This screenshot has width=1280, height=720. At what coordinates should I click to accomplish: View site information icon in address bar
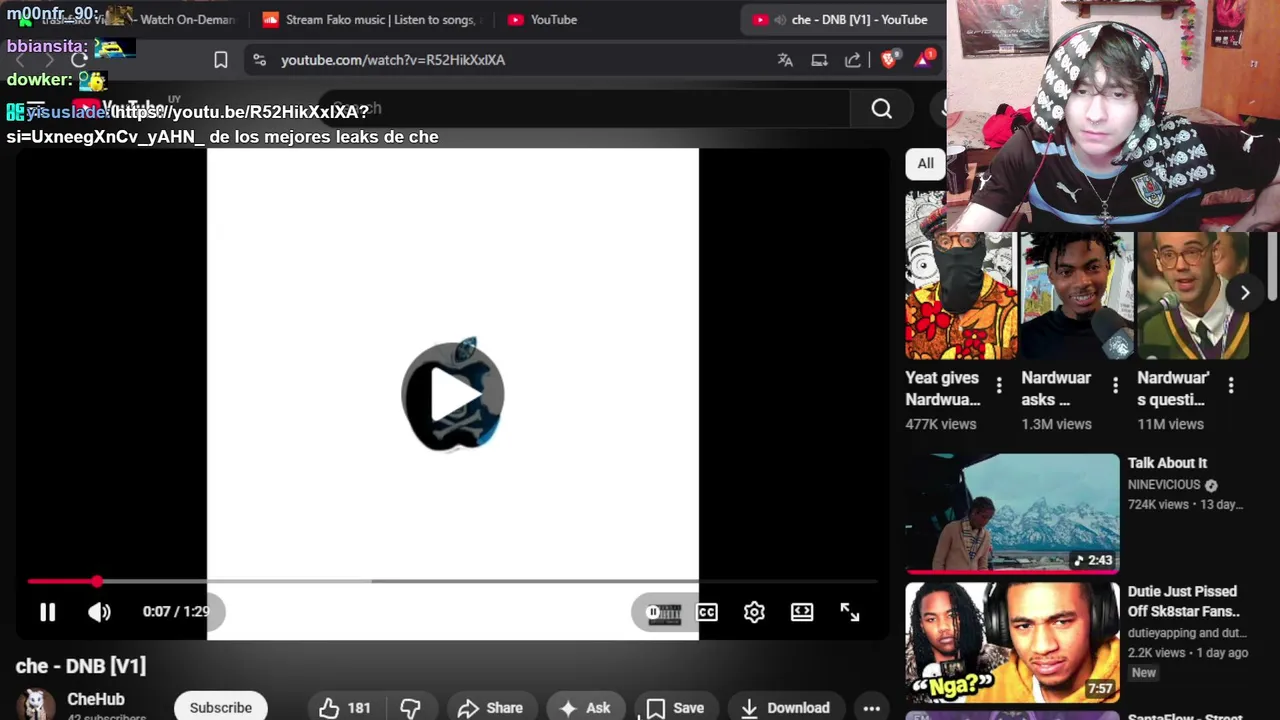[x=259, y=60]
